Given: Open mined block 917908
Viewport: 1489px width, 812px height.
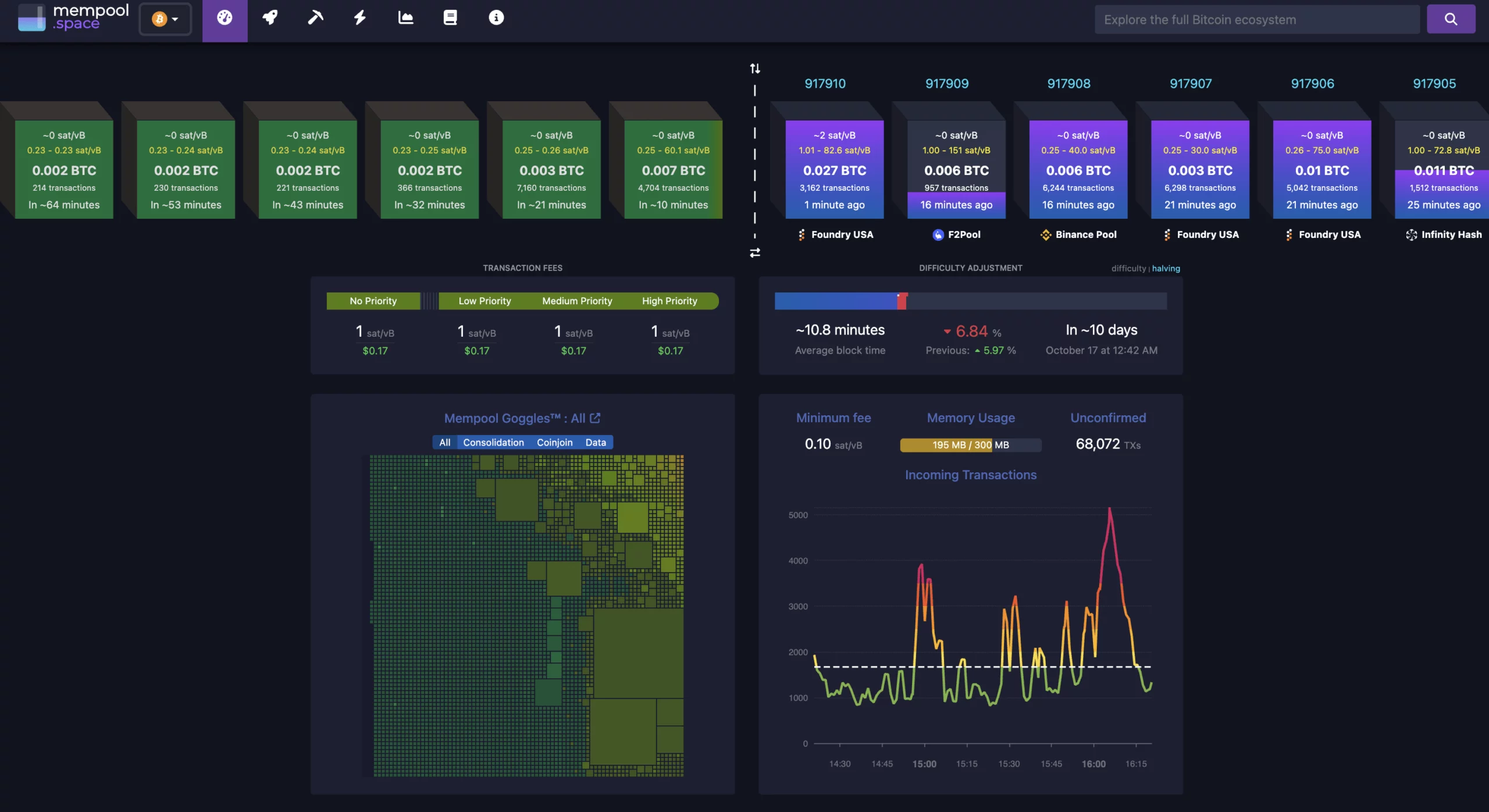Looking at the screenshot, I should (1078, 169).
